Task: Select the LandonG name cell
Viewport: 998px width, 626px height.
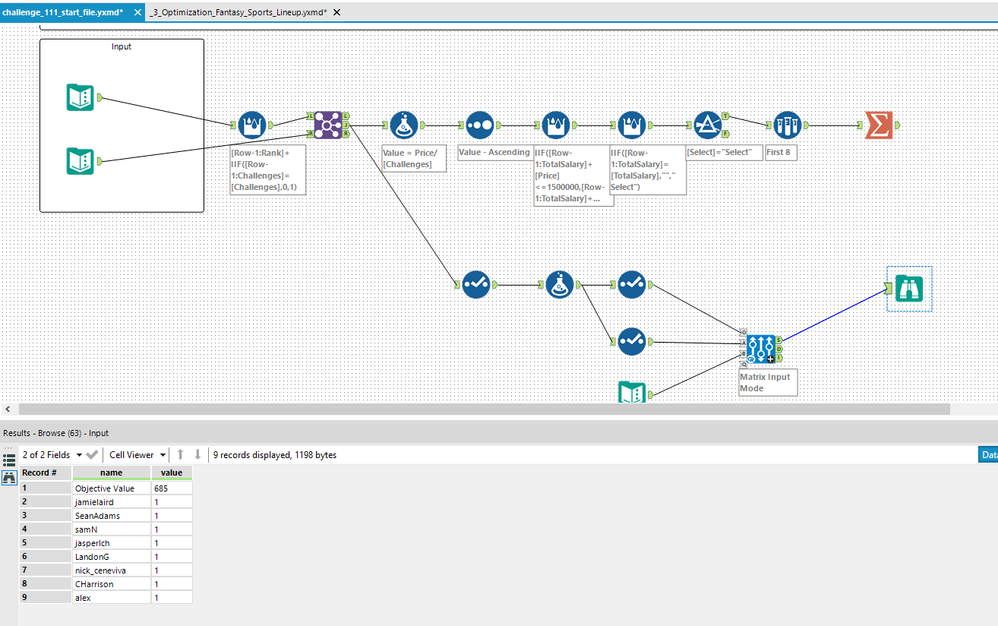Action: click(x=111, y=557)
